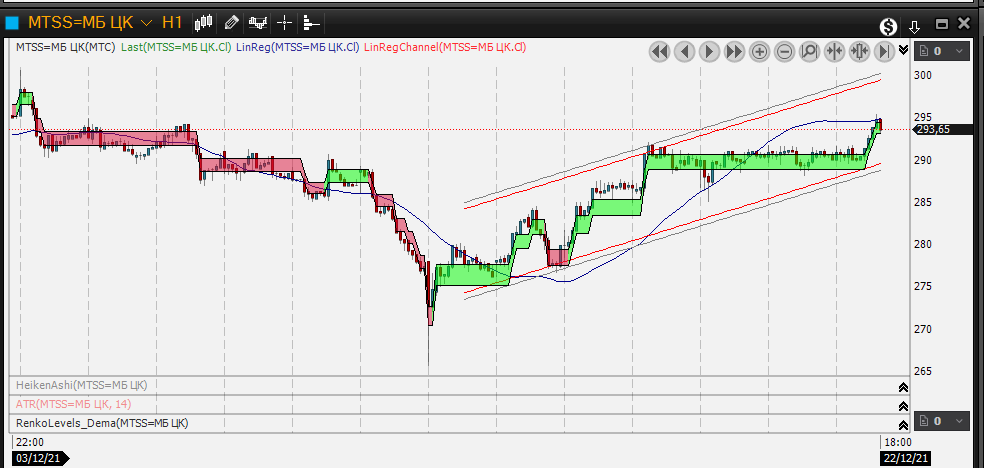Click the indicators icon beside the pencil
This screenshot has height=468, width=984.
(x=258, y=21)
